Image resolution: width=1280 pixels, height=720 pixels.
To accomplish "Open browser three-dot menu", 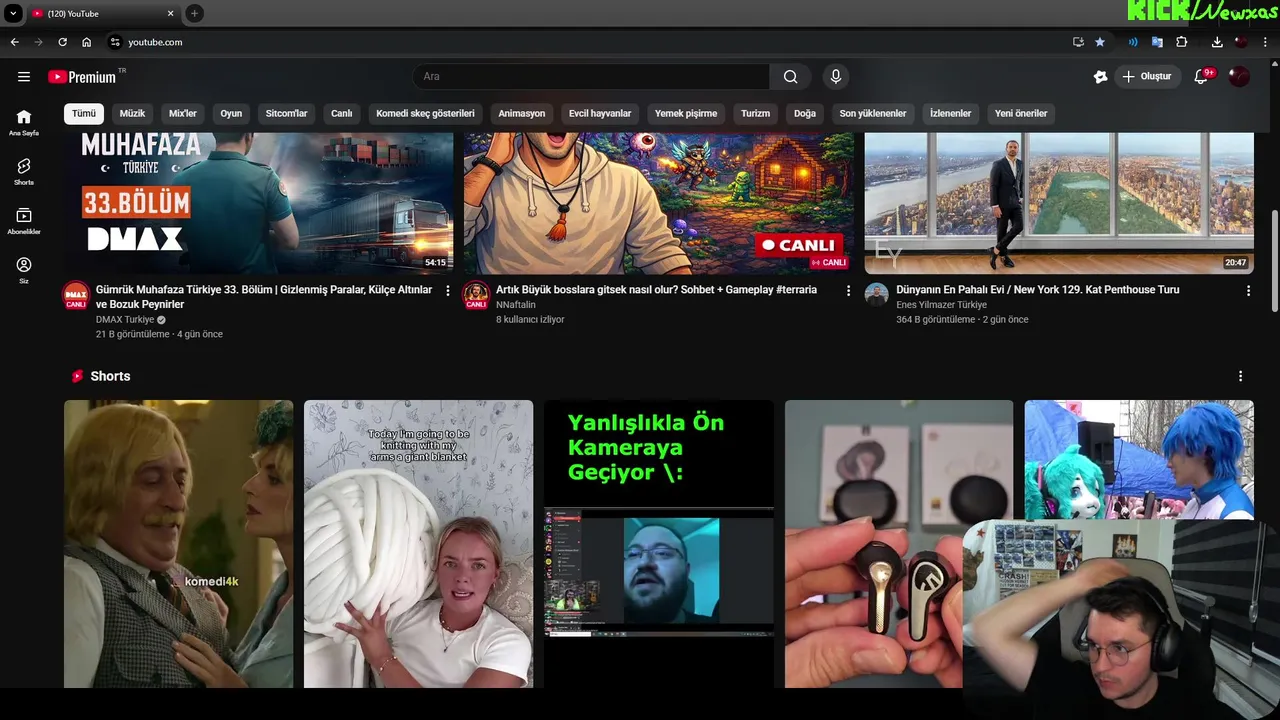I will [1266, 42].
